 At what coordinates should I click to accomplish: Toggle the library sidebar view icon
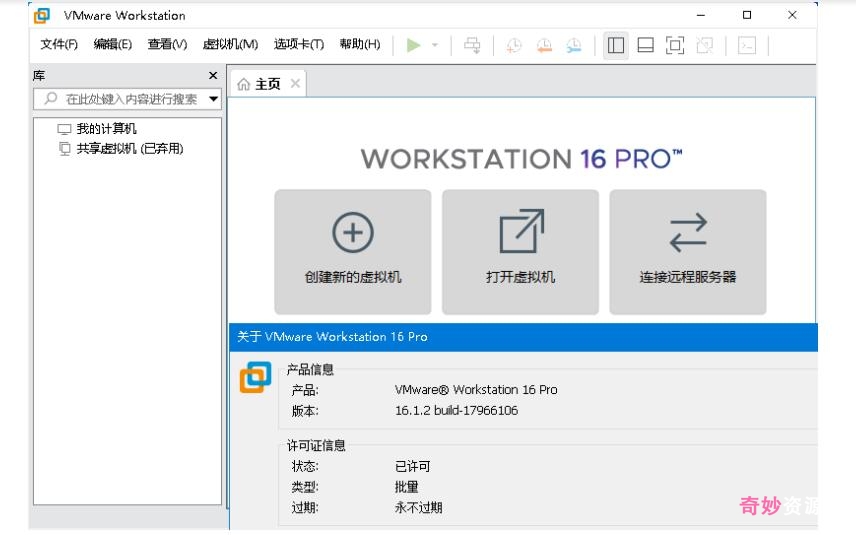pyautogui.click(x=616, y=45)
